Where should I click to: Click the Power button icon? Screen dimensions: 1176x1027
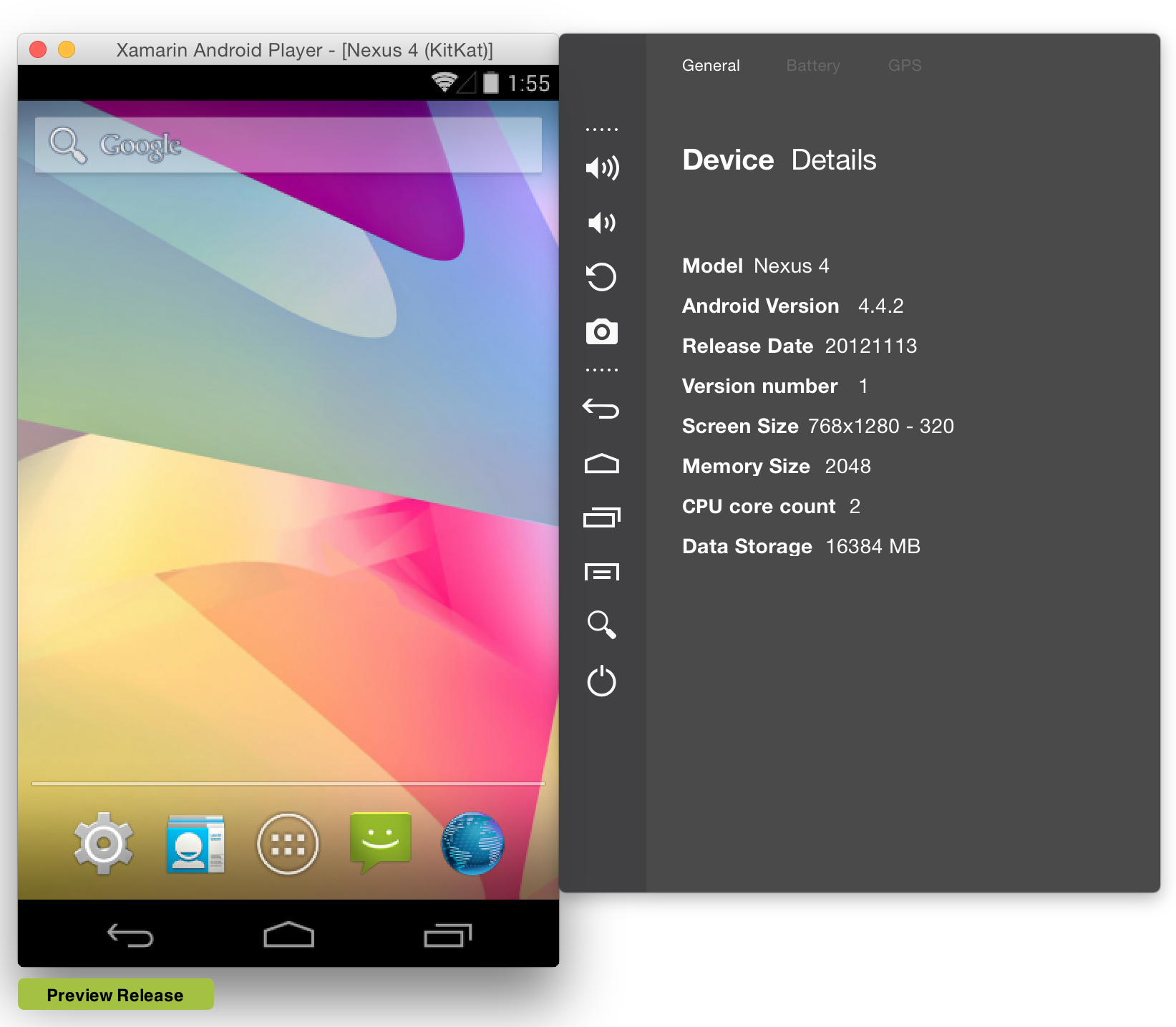pyautogui.click(x=601, y=681)
